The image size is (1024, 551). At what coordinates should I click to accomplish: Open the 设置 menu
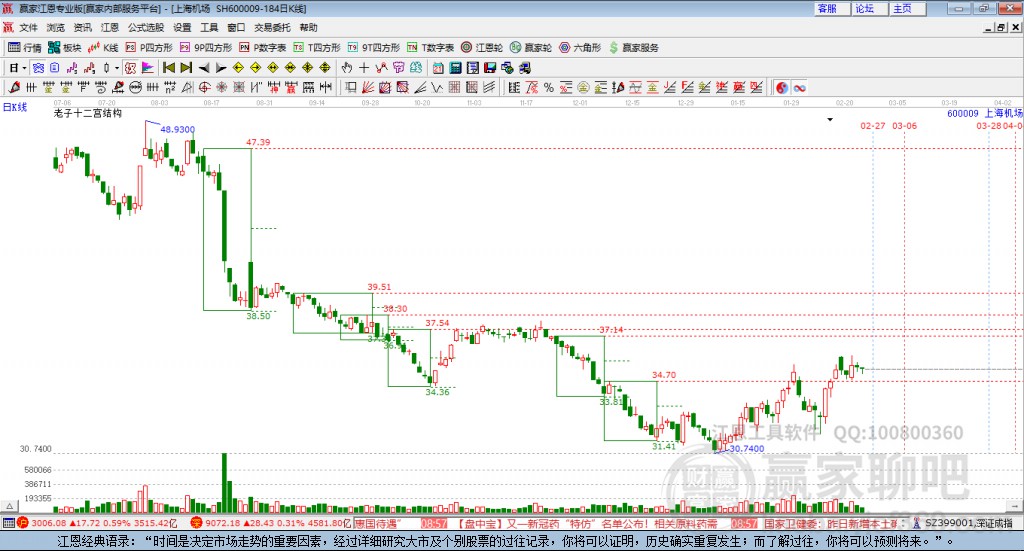tap(182, 27)
